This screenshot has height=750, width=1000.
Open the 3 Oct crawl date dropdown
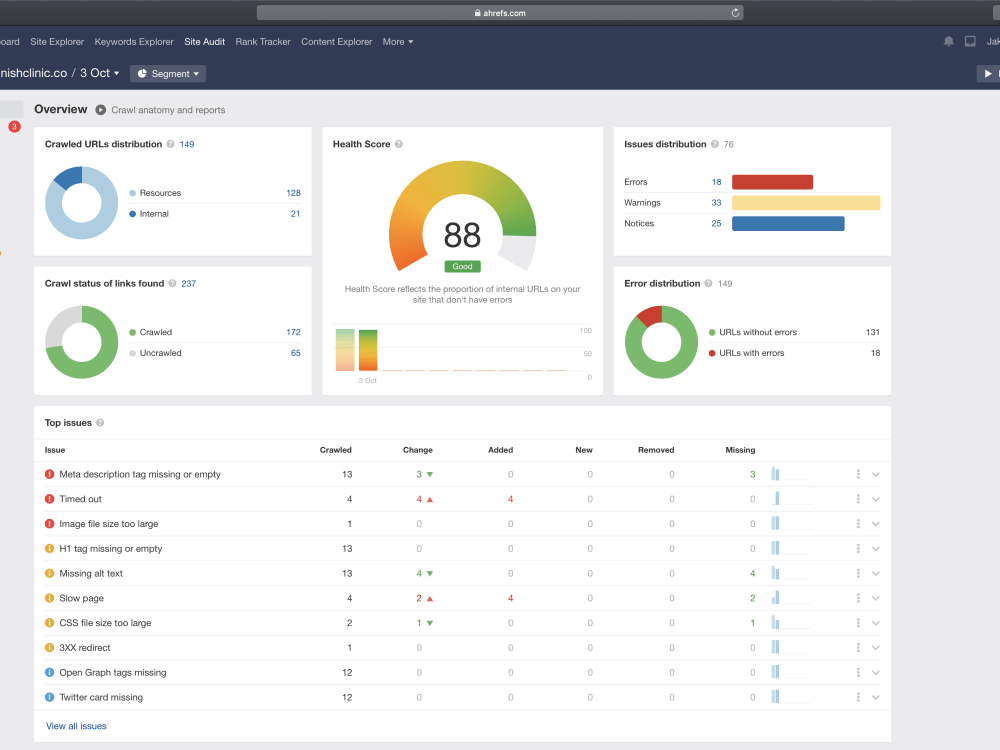(99, 73)
